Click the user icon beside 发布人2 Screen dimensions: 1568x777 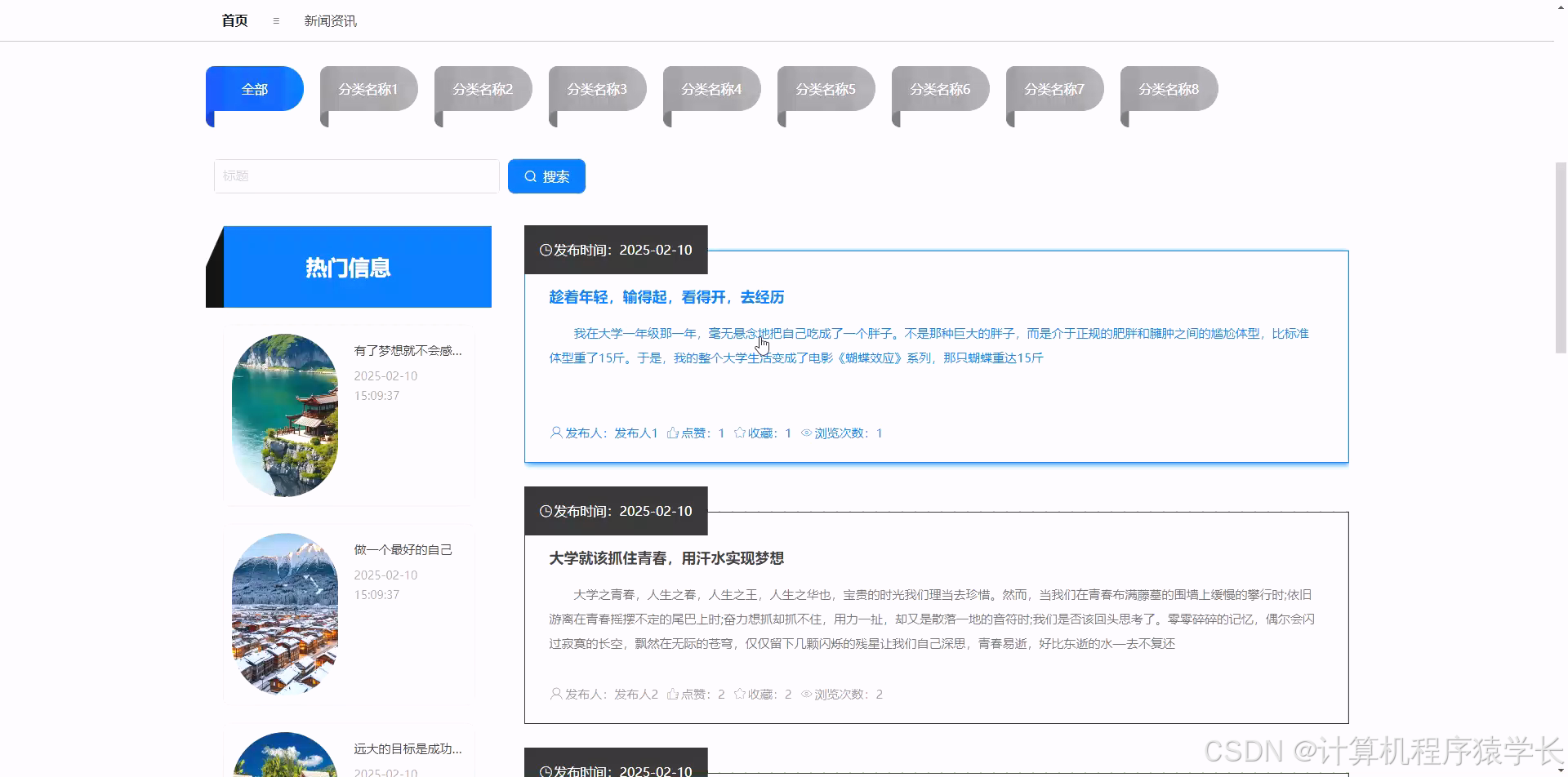point(556,694)
